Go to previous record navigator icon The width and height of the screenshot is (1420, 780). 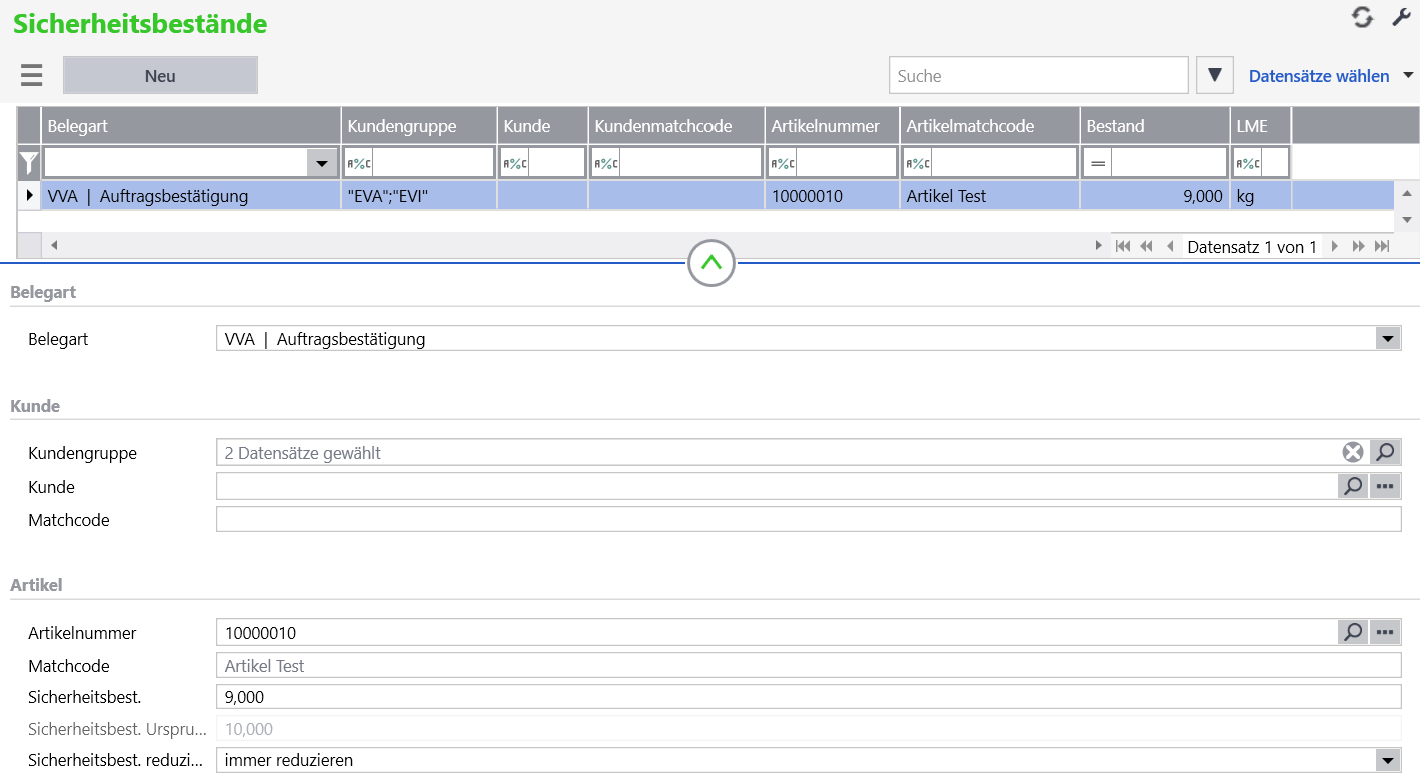tap(1169, 246)
